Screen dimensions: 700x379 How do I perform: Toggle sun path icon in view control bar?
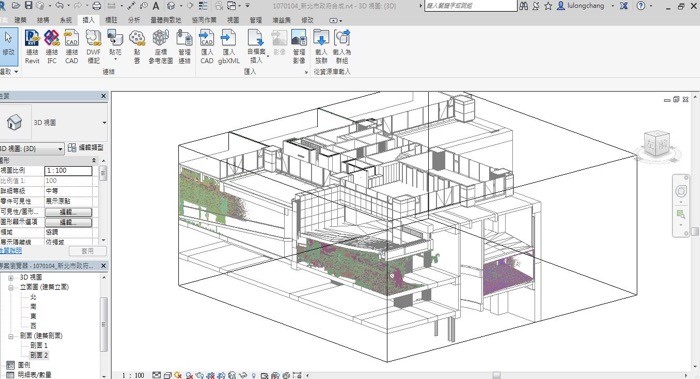click(178, 375)
